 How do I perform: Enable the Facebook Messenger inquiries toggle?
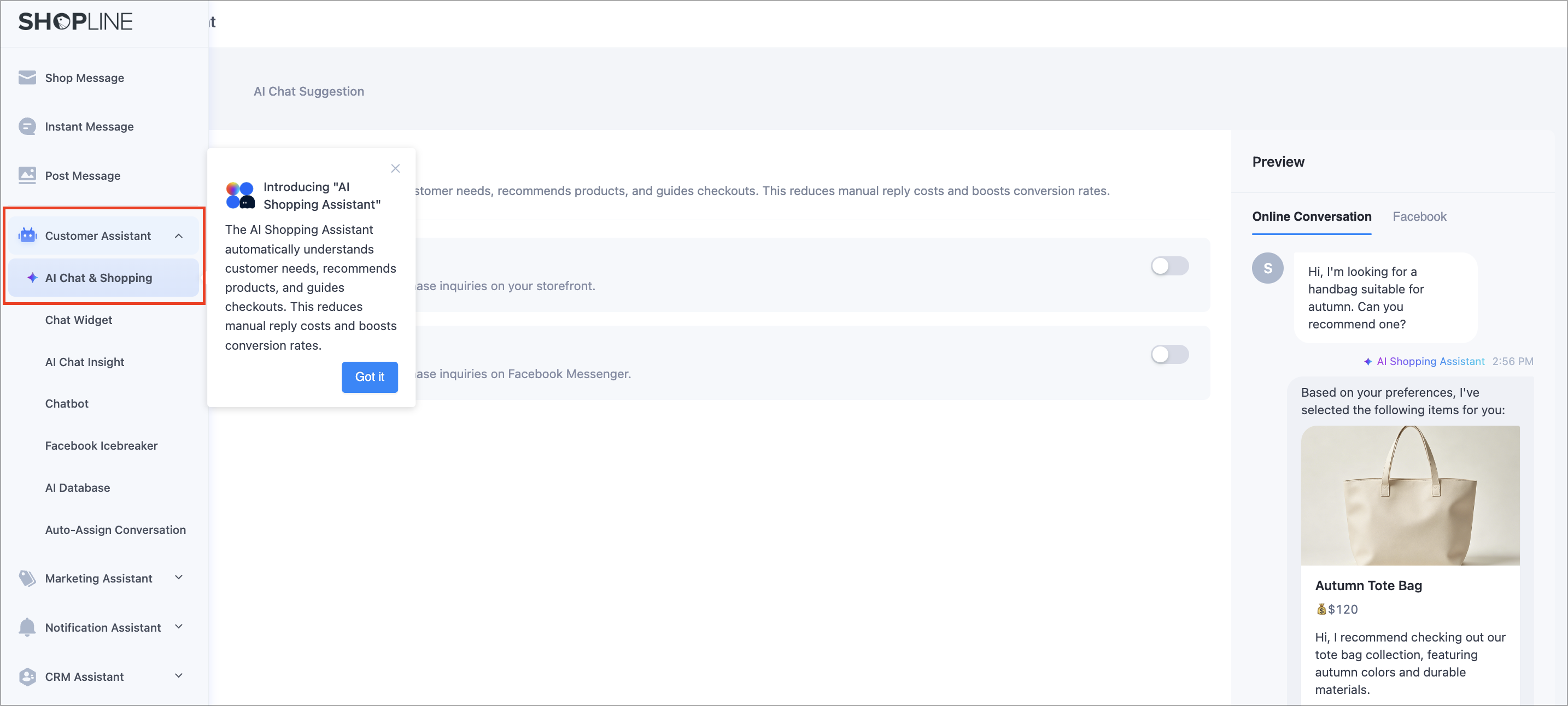pos(1169,354)
